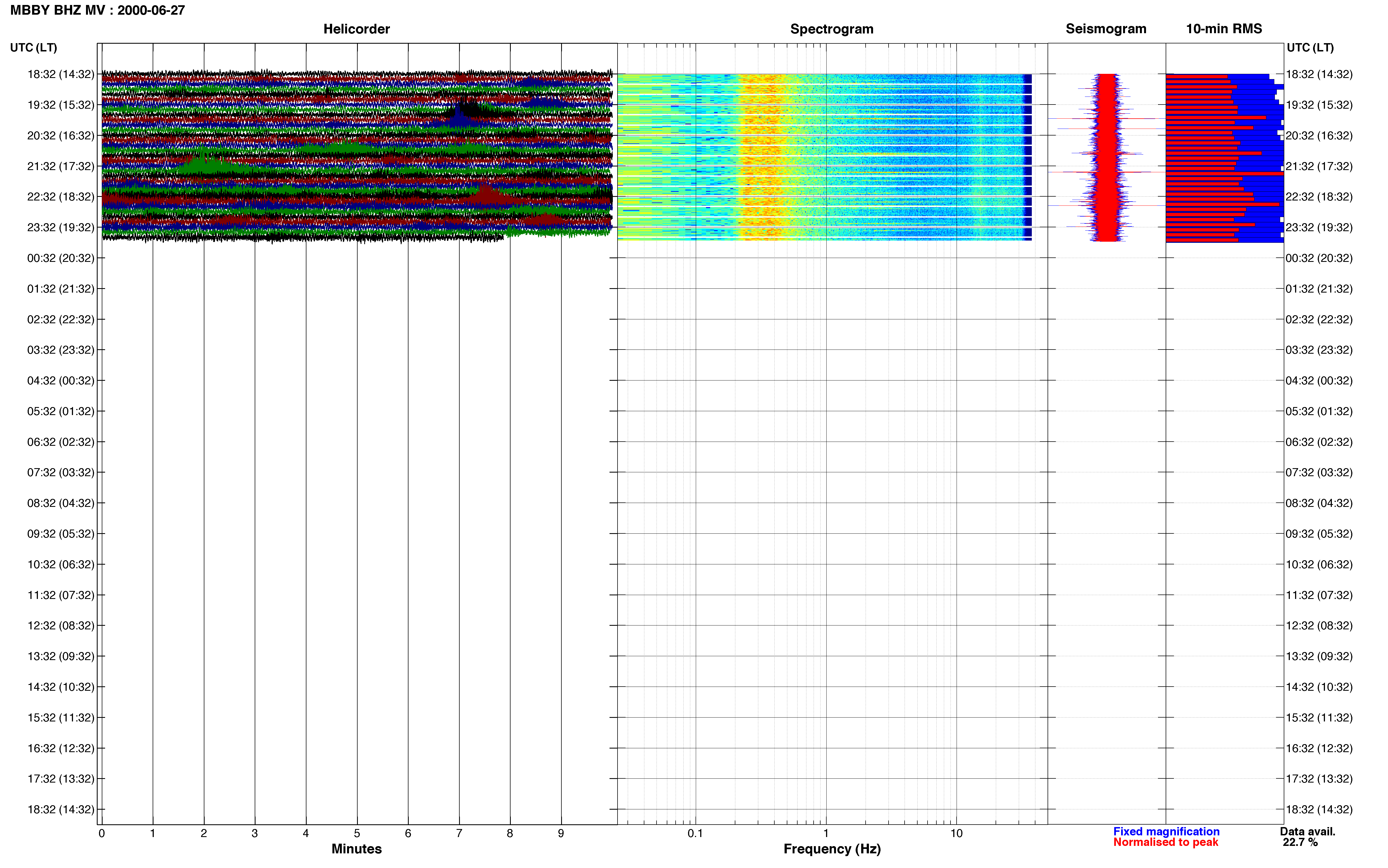
Task: Select the right 10:32 (06:32) time label
Action: [1319, 564]
